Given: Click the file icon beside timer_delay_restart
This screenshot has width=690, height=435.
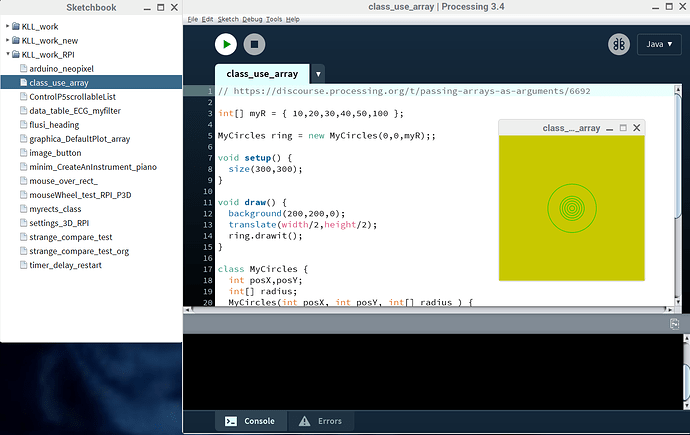Looking at the screenshot, I should [x=24, y=265].
